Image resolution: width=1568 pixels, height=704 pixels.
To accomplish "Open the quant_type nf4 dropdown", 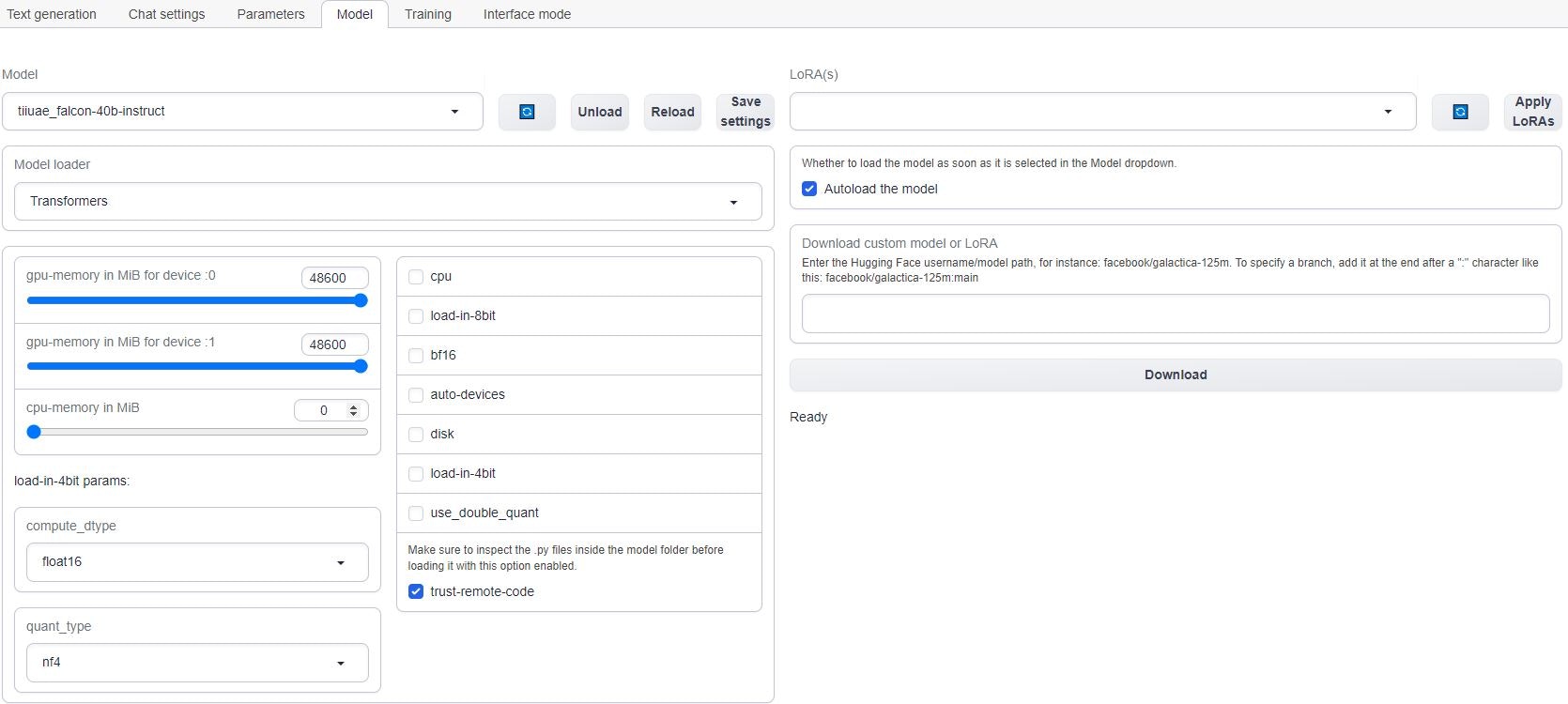I will (197, 663).
